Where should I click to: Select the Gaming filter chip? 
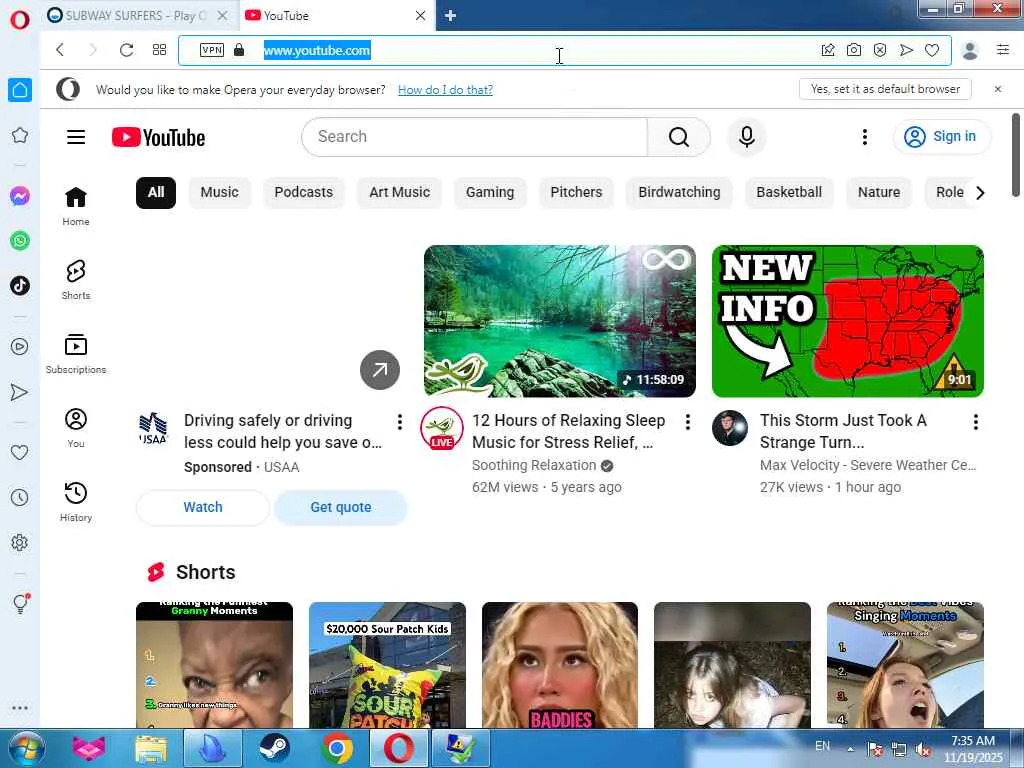coord(490,193)
